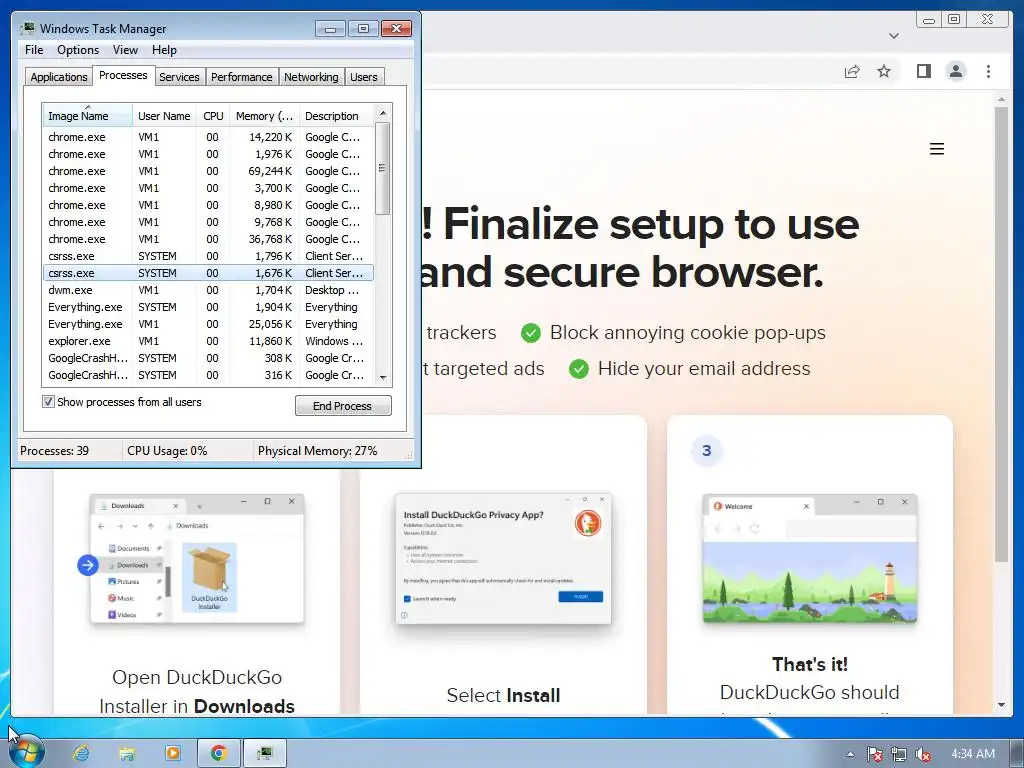The height and width of the screenshot is (768, 1024).
Task: Sort processes by Description column
Action: pyautogui.click(x=337, y=116)
